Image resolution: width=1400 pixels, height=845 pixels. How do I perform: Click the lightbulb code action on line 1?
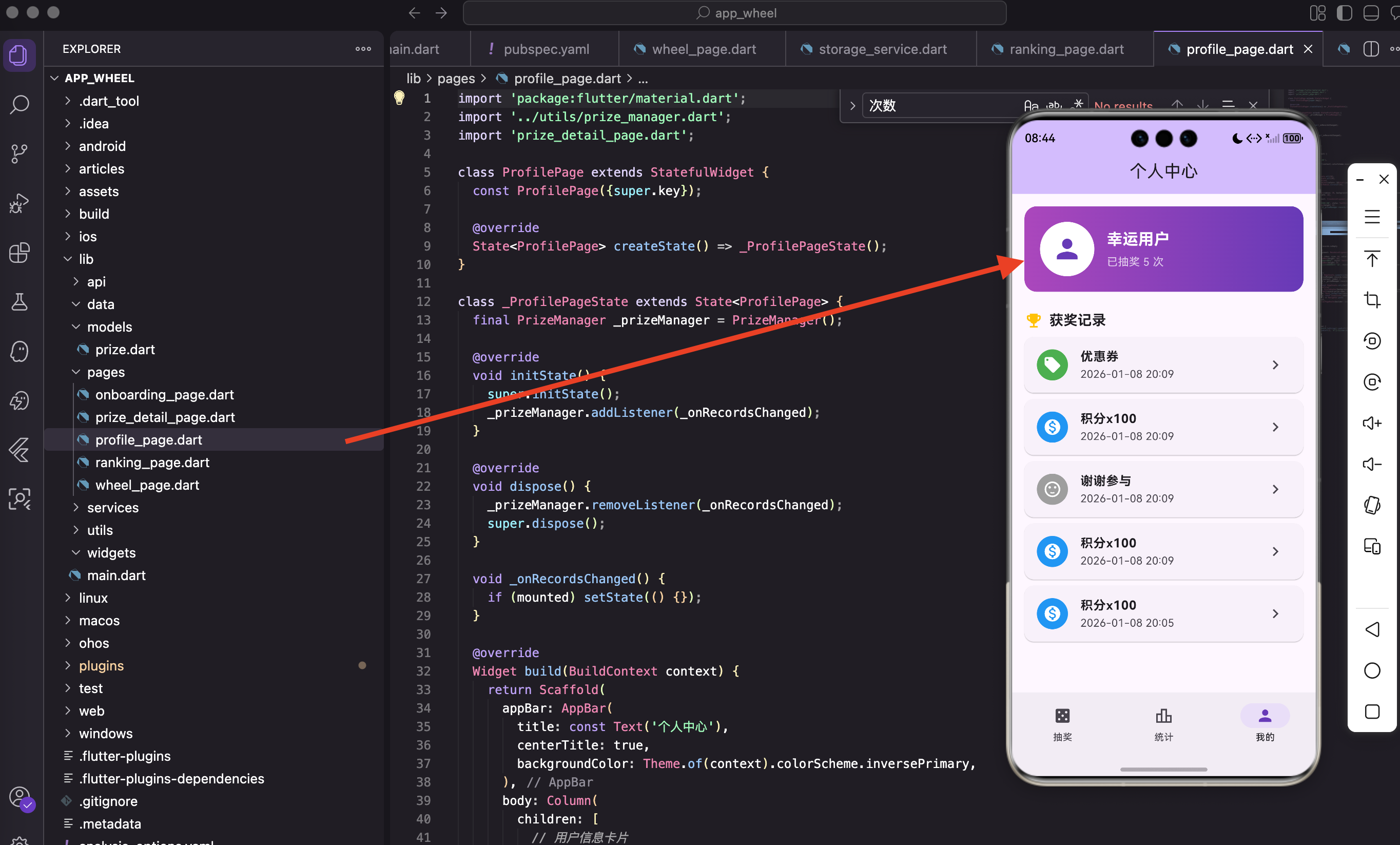coord(399,98)
